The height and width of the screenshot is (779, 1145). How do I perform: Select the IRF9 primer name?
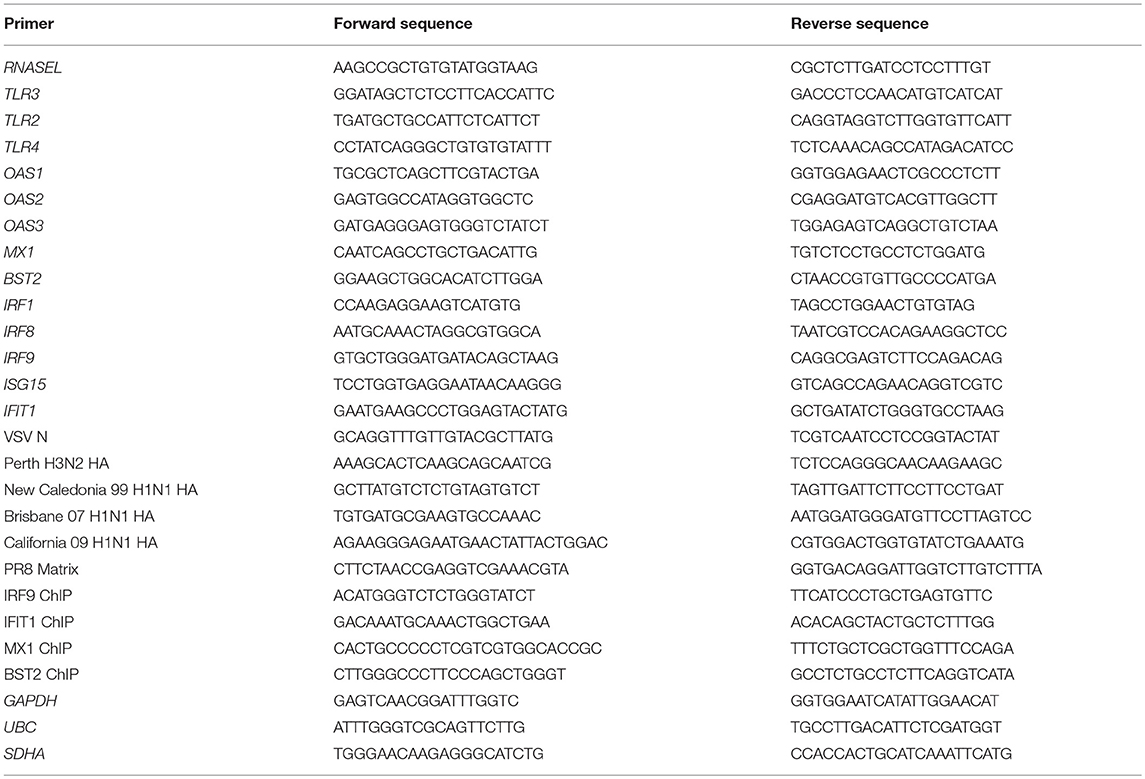pyautogui.click(x=19, y=358)
